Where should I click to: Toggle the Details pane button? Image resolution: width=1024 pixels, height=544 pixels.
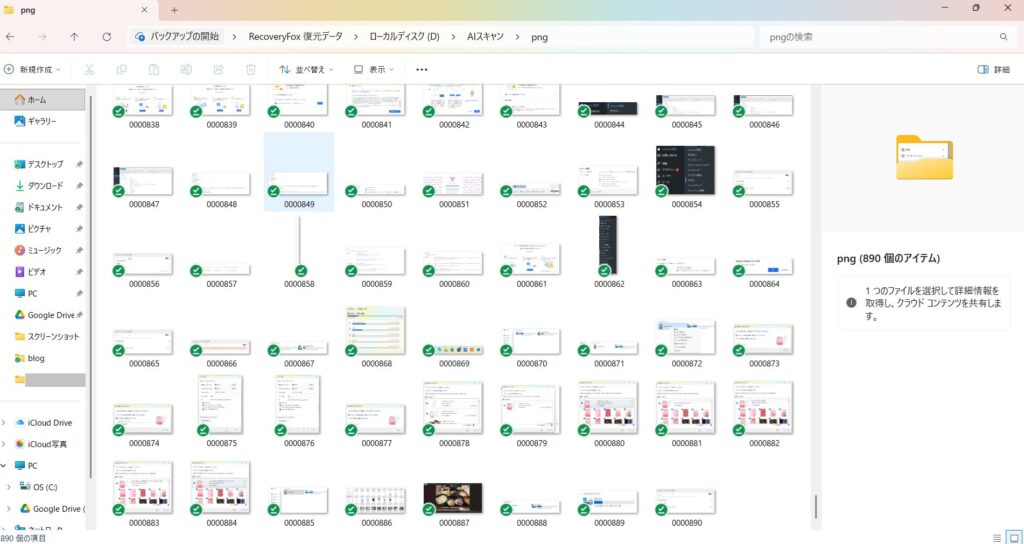pyautogui.click(x=993, y=70)
